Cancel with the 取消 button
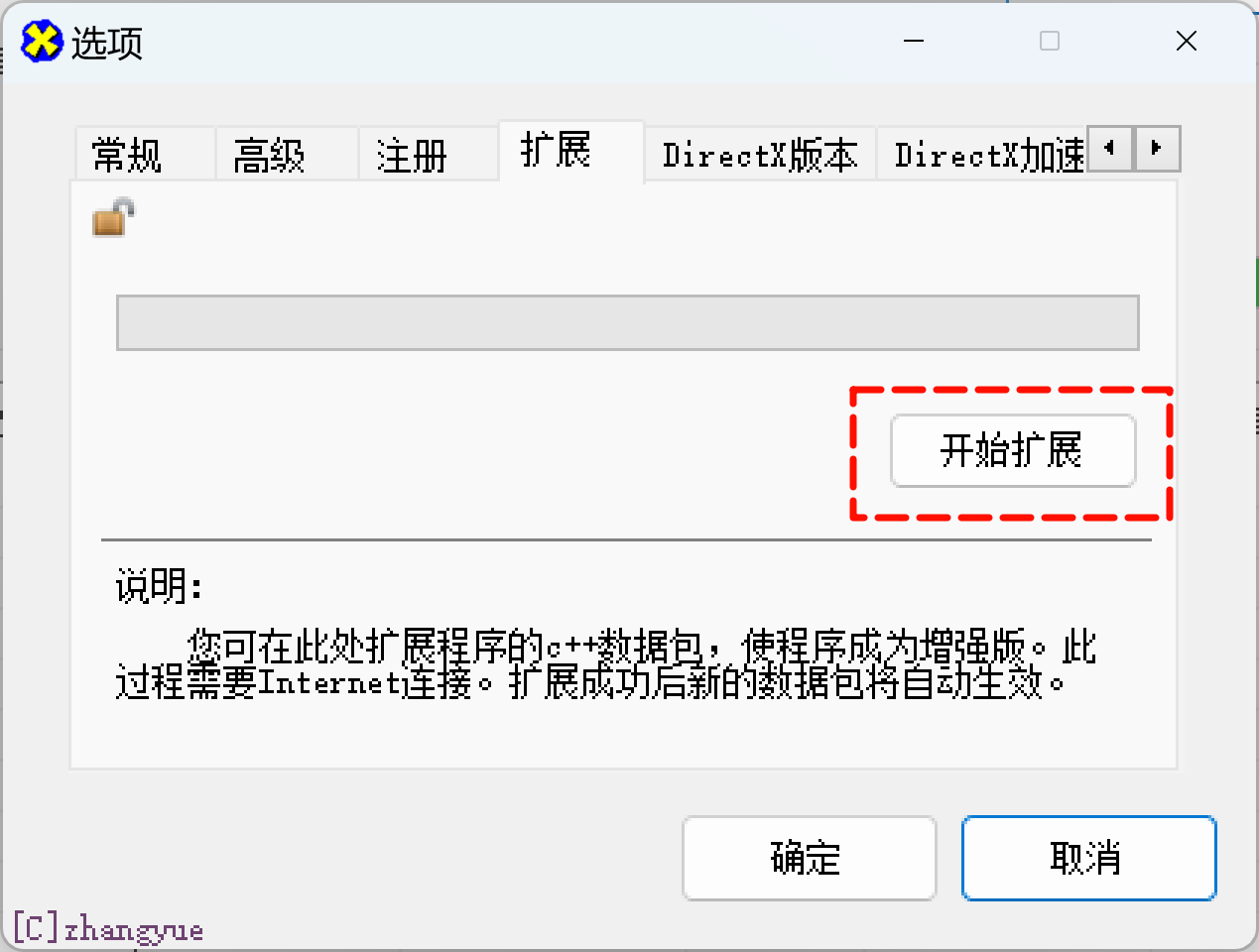 pos(1089,858)
